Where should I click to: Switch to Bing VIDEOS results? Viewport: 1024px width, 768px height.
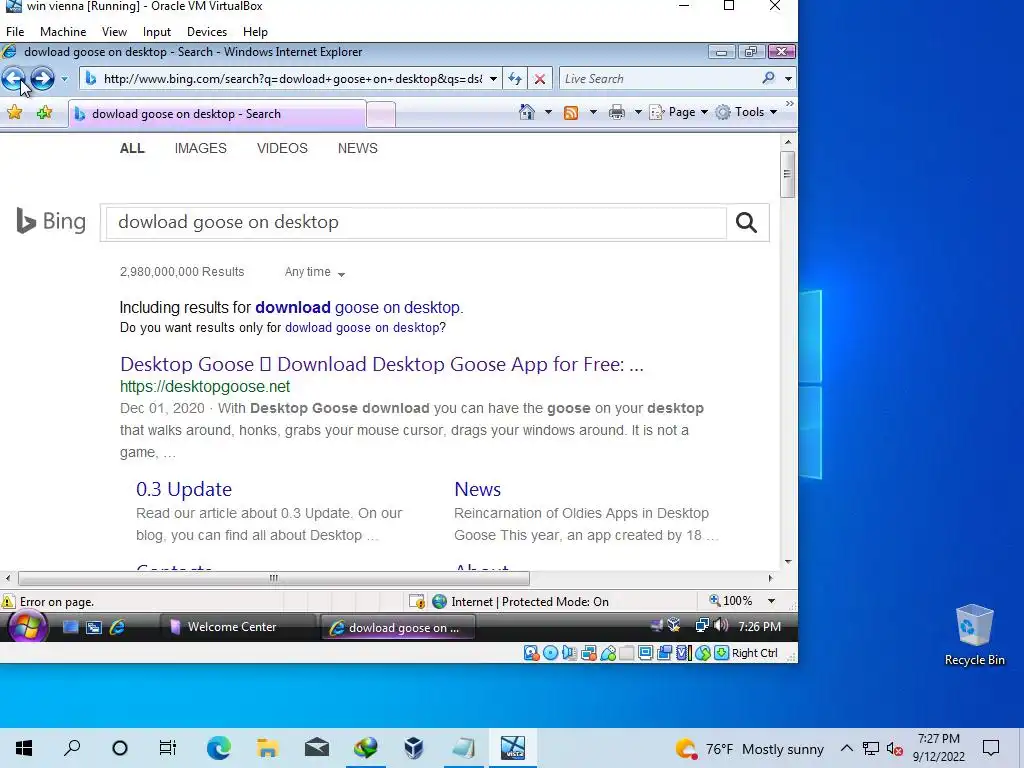click(x=282, y=148)
